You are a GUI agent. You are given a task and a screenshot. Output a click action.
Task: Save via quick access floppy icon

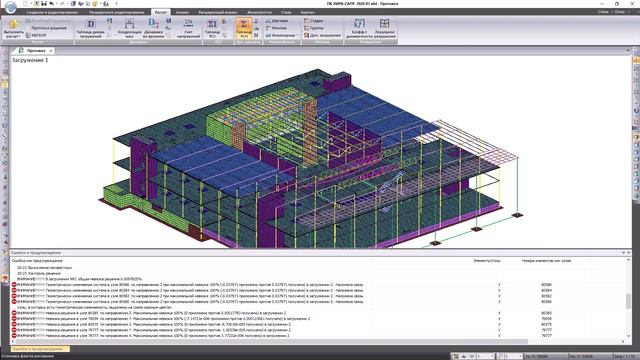tap(43, 4)
